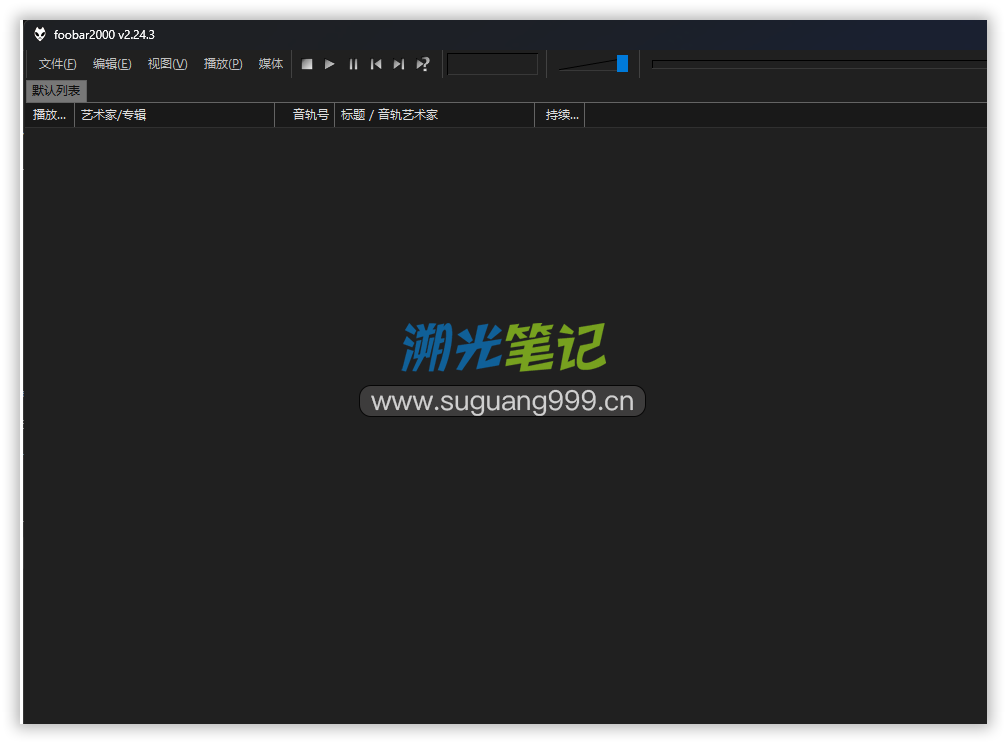Viewport: 1007px width, 744px height.
Task: Open the 视图(V) menu
Action: point(167,64)
